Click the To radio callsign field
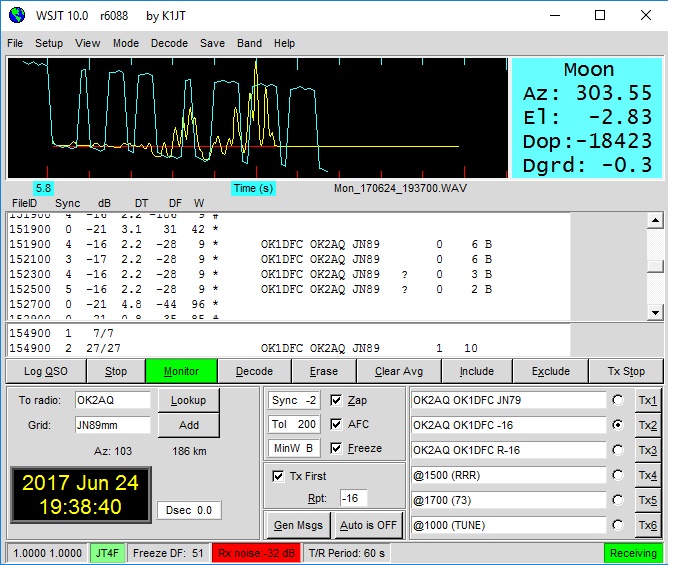The image size is (683, 565). click(x=111, y=400)
